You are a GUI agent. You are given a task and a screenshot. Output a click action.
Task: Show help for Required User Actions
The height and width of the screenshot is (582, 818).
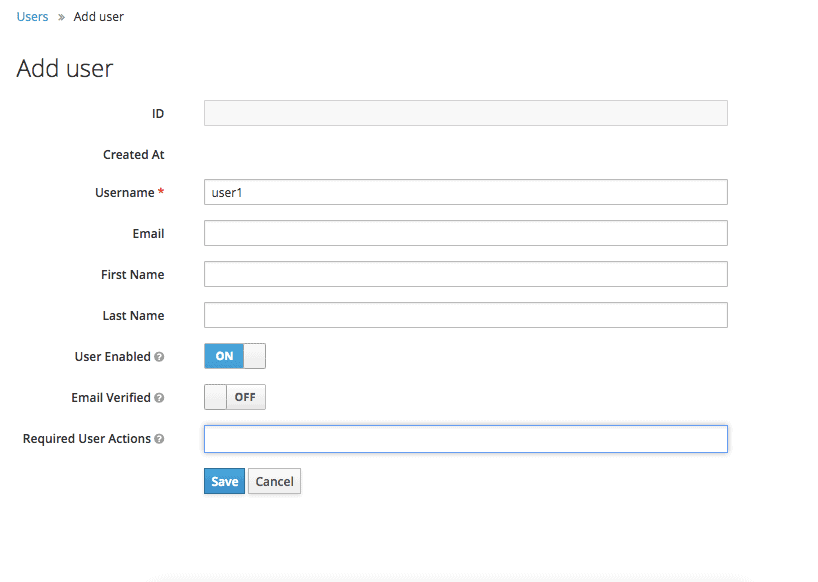coord(159,439)
